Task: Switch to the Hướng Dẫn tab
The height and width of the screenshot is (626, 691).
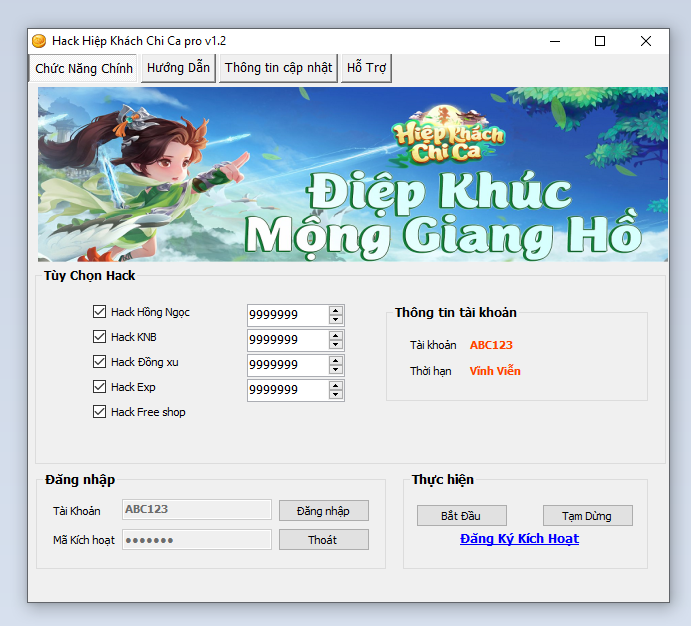Action: (178, 68)
